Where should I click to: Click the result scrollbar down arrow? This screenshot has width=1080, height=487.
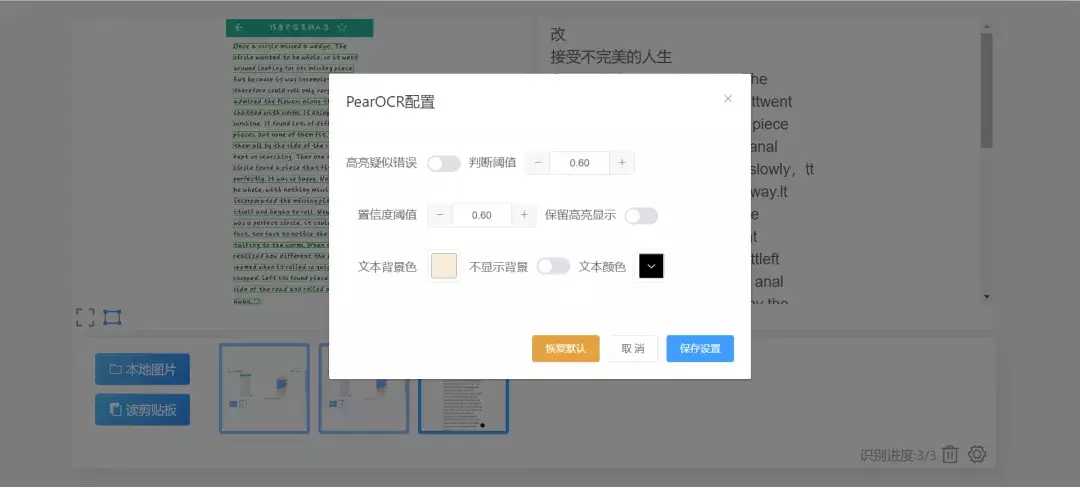click(987, 297)
